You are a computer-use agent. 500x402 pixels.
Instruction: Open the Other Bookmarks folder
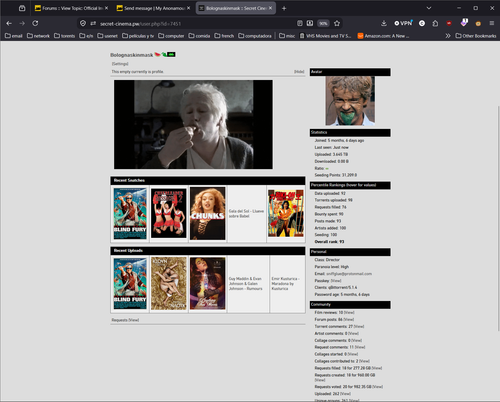pos(476,36)
